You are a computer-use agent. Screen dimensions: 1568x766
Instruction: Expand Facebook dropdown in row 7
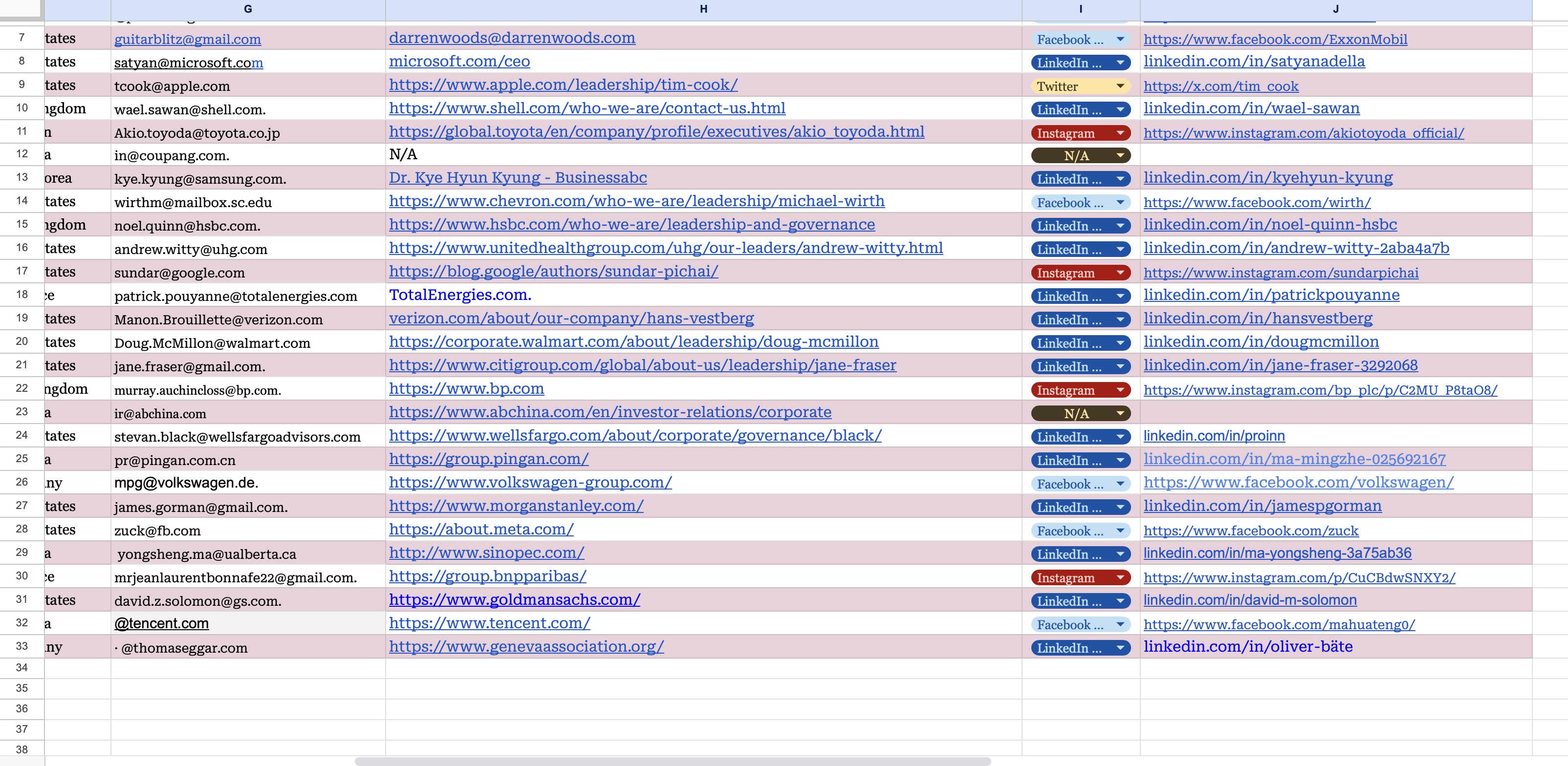pos(1119,40)
